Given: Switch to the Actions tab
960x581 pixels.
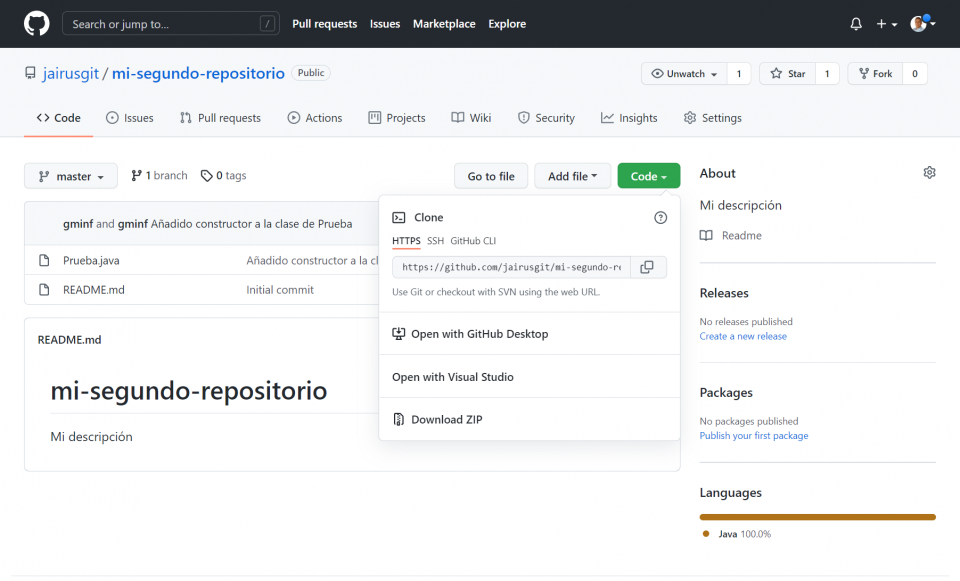Looking at the screenshot, I should pos(315,118).
